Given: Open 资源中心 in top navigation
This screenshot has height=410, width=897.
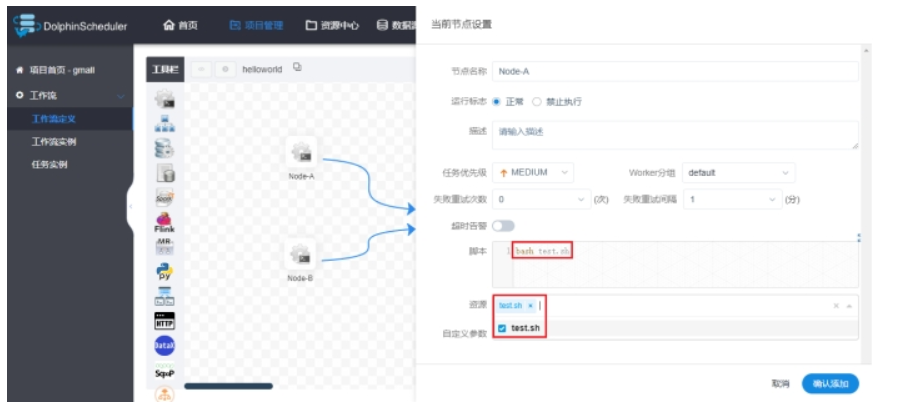Looking at the screenshot, I should (332, 26).
